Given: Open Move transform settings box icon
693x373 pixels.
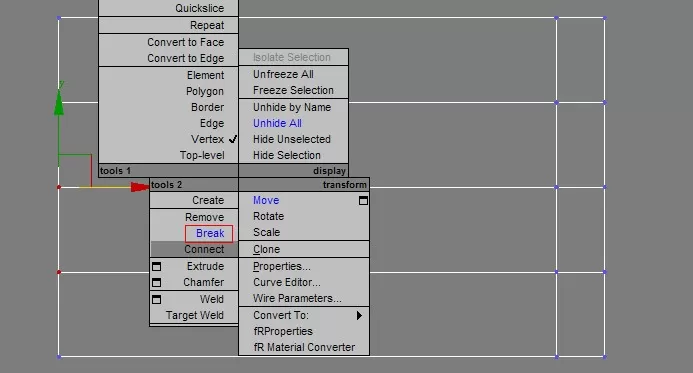Looking at the screenshot, I should pyautogui.click(x=363, y=201).
